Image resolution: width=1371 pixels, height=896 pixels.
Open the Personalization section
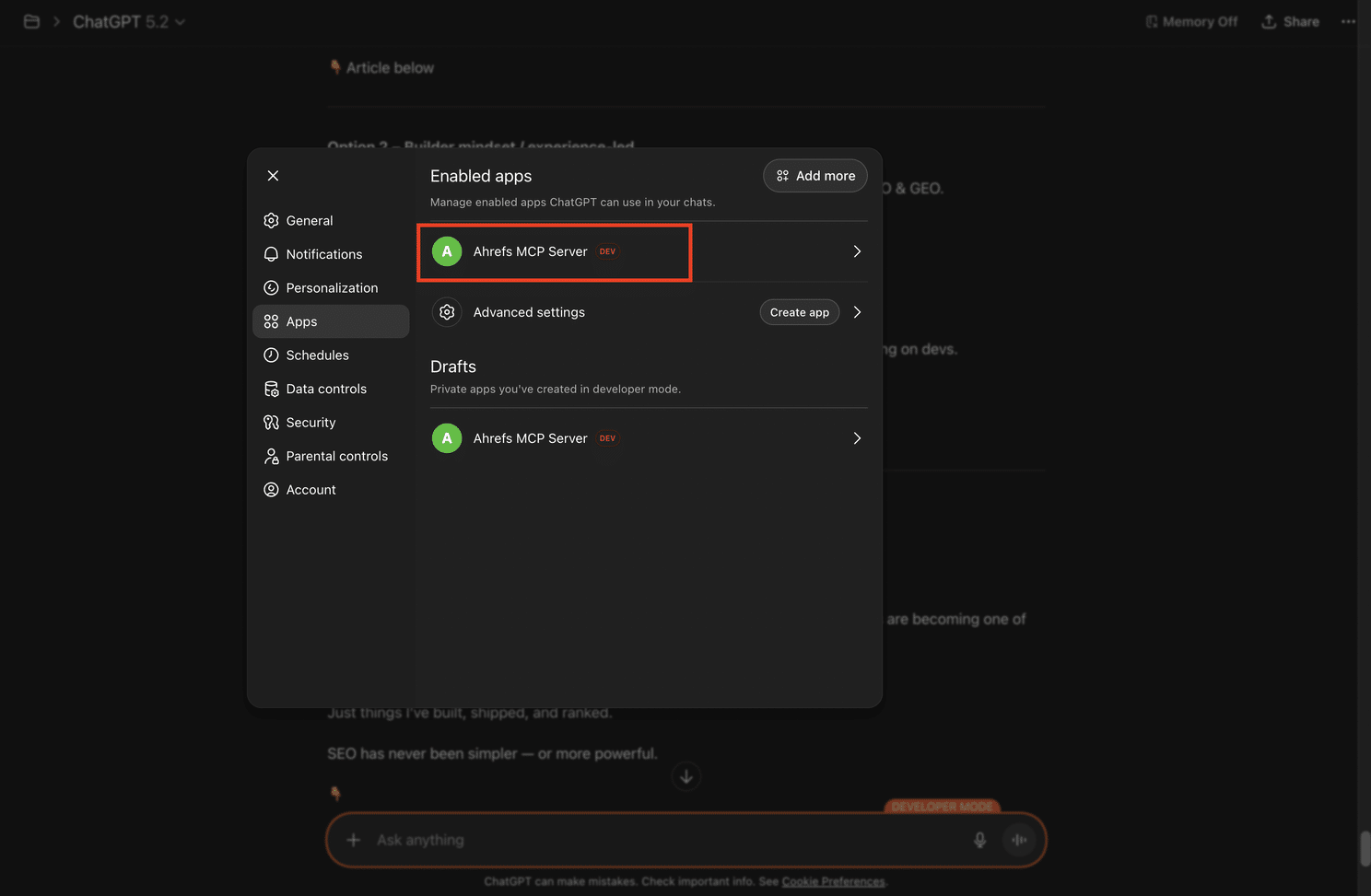[331, 288]
